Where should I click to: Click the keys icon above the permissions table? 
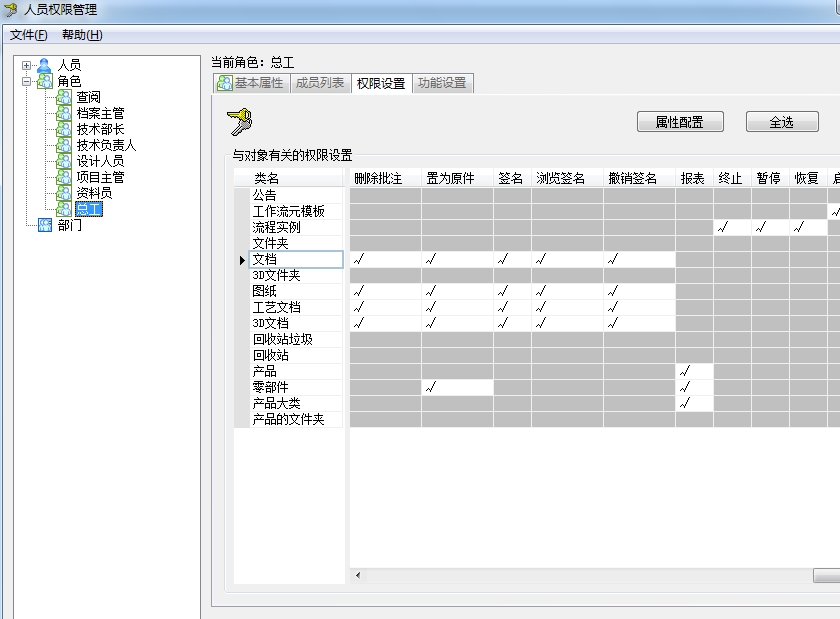pos(240,122)
